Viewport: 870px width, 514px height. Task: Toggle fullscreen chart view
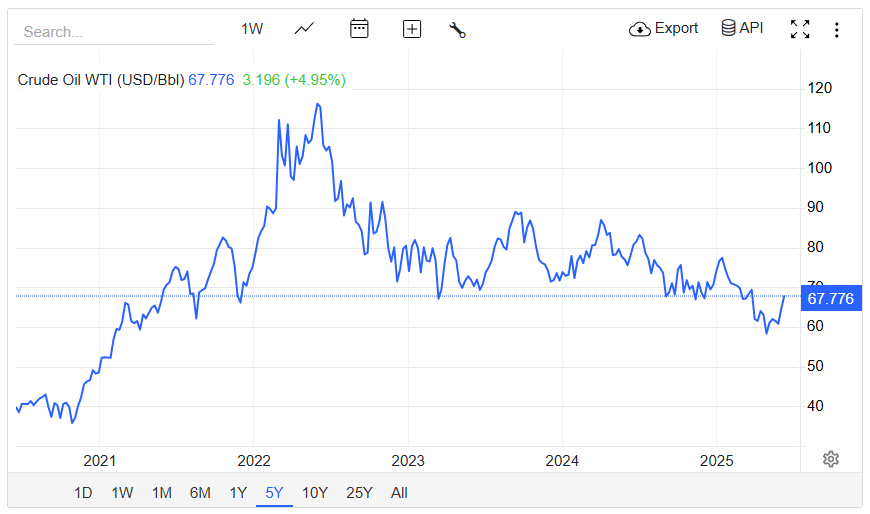800,29
